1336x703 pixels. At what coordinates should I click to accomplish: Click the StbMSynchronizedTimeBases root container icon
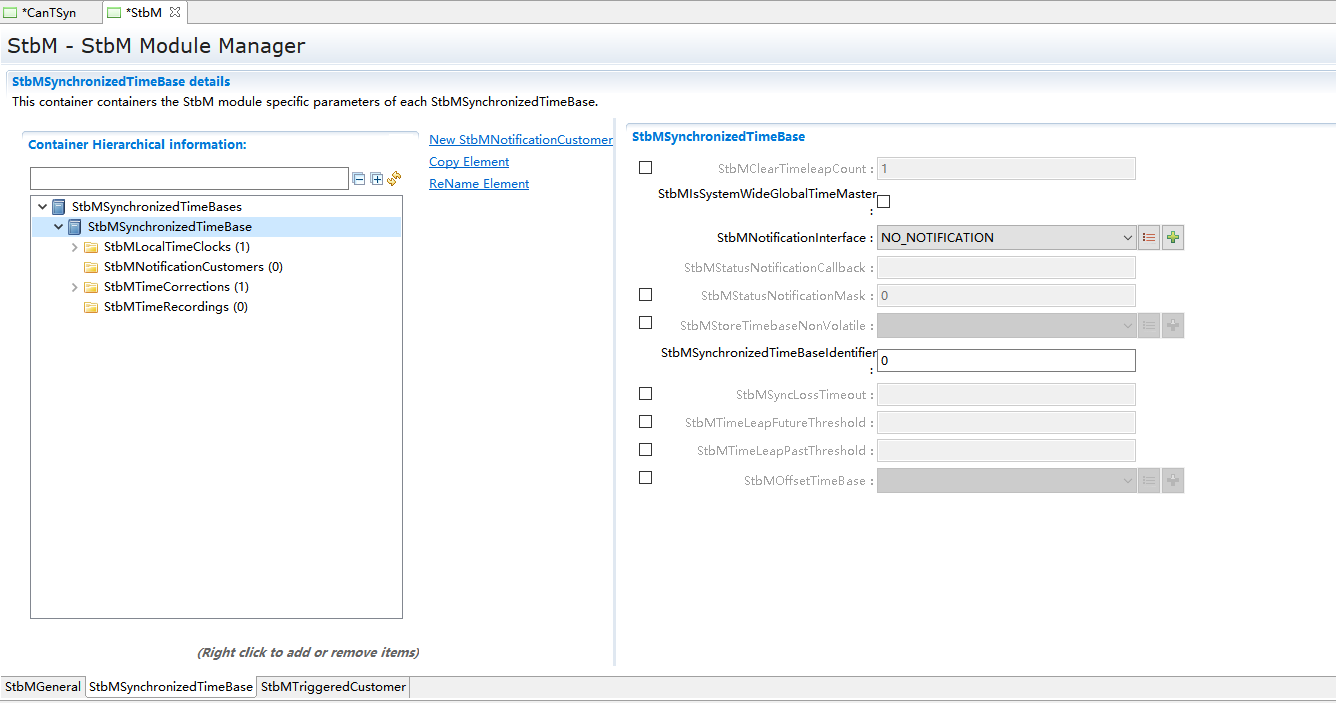click(x=59, y=207)
